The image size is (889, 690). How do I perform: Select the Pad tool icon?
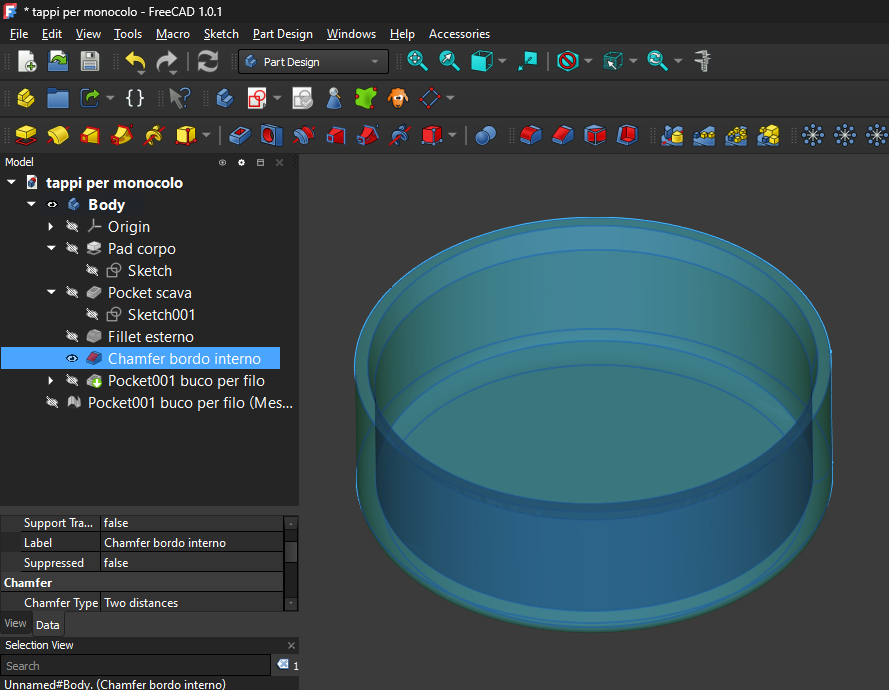tap(26, 135)
